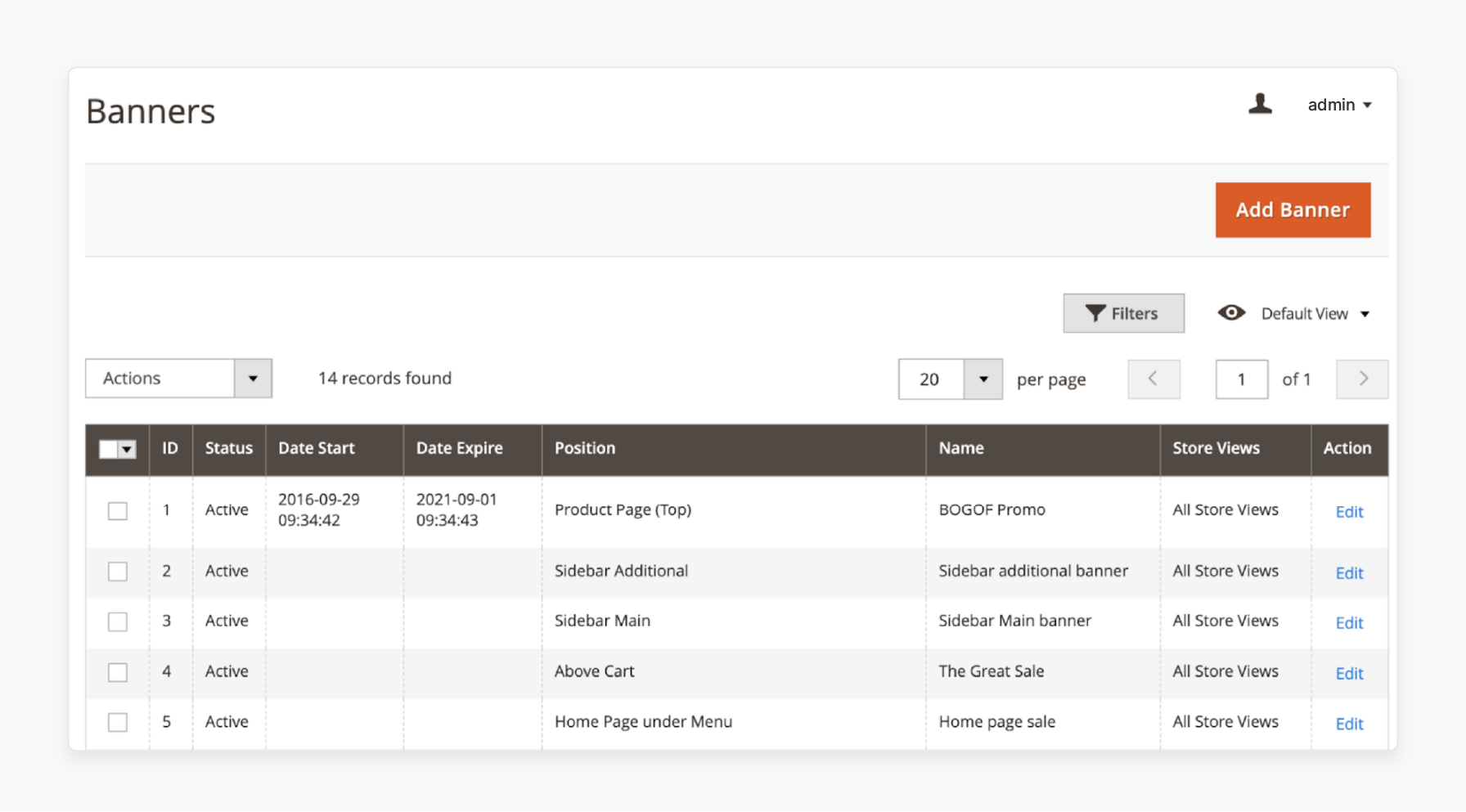1466x812 pixels.
Task: Toggle the select-all checkbox in header
Action: tap(108, 449)
